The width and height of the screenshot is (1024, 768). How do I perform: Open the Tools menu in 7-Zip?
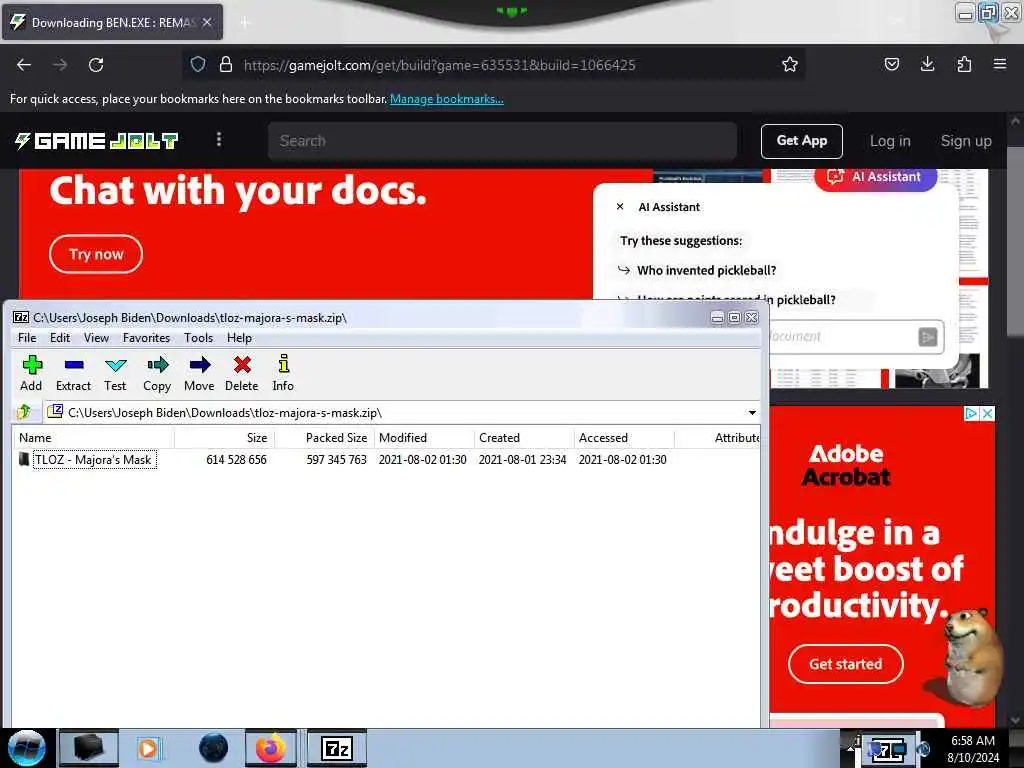pyautogui.click(x=199, y=338)
